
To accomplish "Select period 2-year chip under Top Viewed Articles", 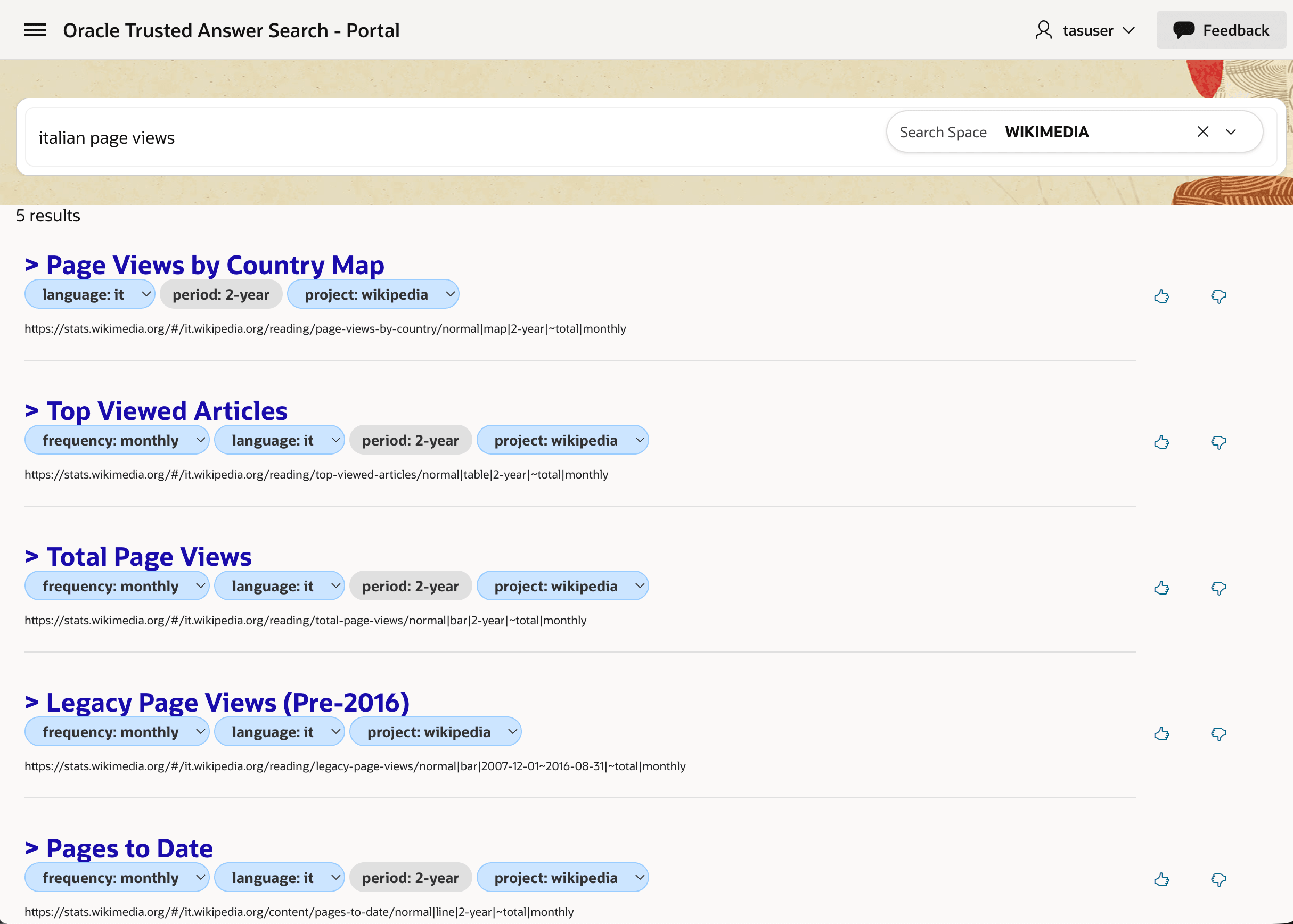I will coord(411,440).
